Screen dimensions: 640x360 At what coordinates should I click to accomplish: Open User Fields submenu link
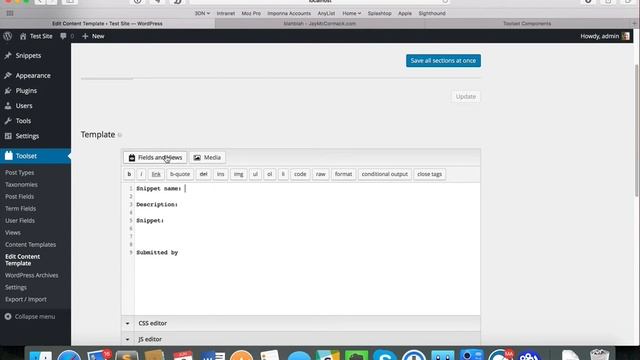coord(20,220)
